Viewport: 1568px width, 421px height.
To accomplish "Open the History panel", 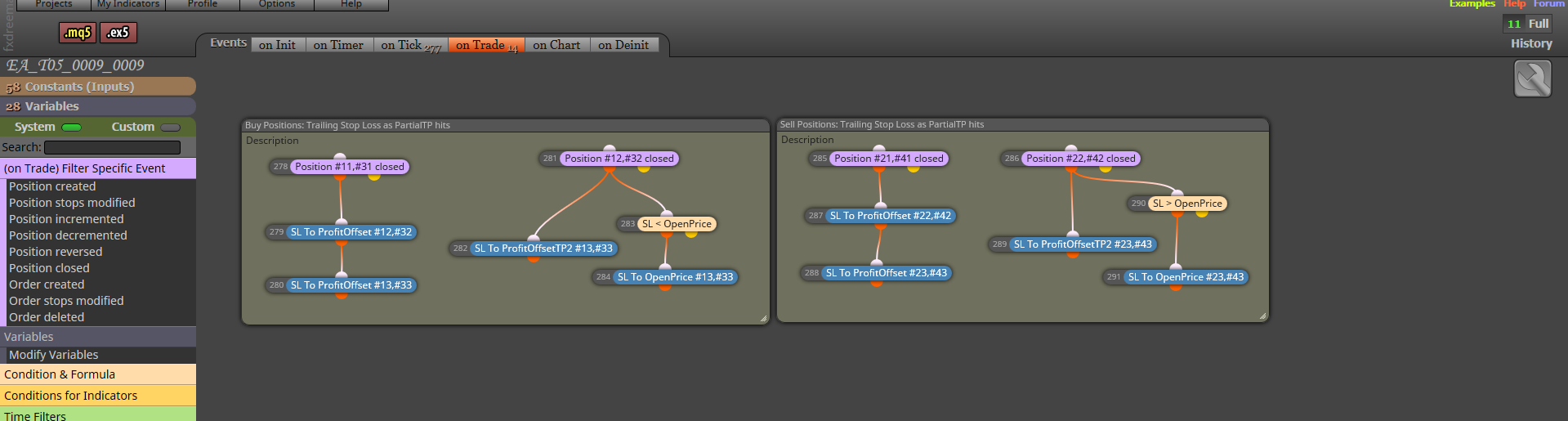I will [1531, 43].
